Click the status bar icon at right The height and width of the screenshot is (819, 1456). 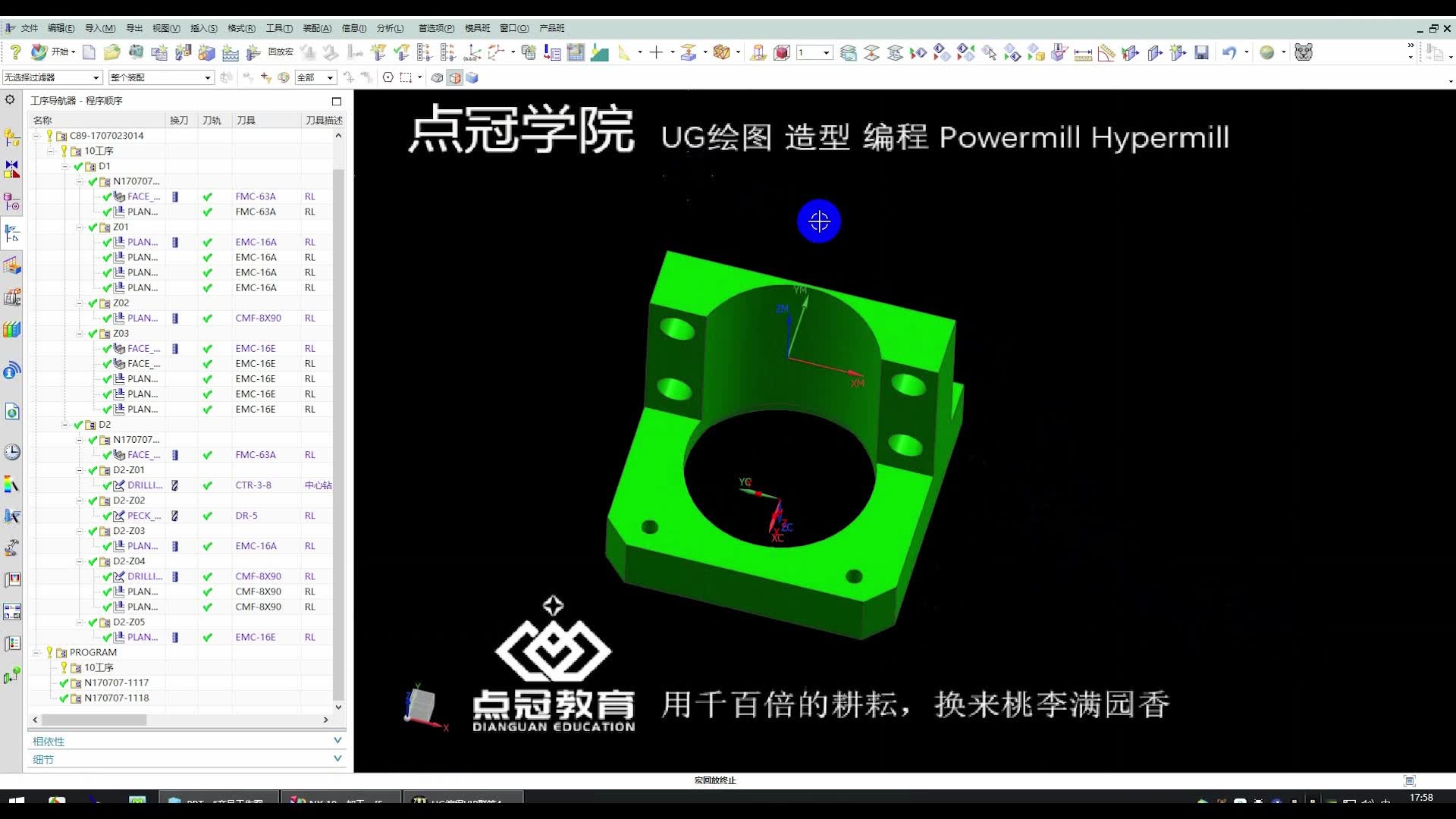1409,780
